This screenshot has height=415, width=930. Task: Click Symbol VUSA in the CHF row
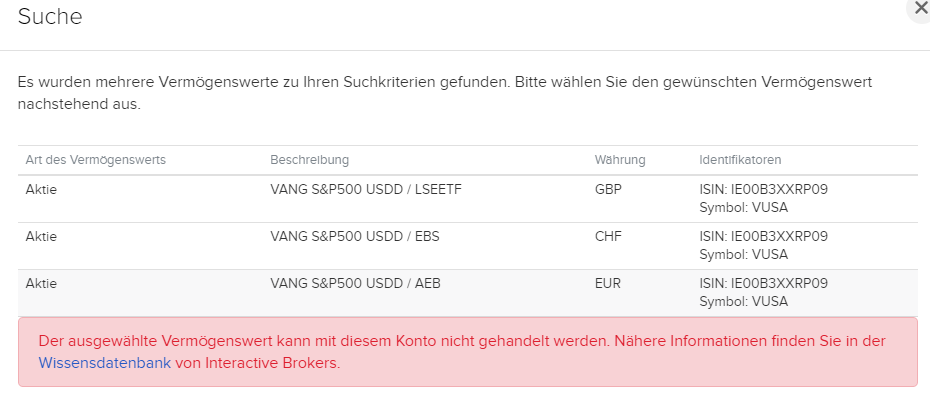pyautogui.click(x=744, y=254)
